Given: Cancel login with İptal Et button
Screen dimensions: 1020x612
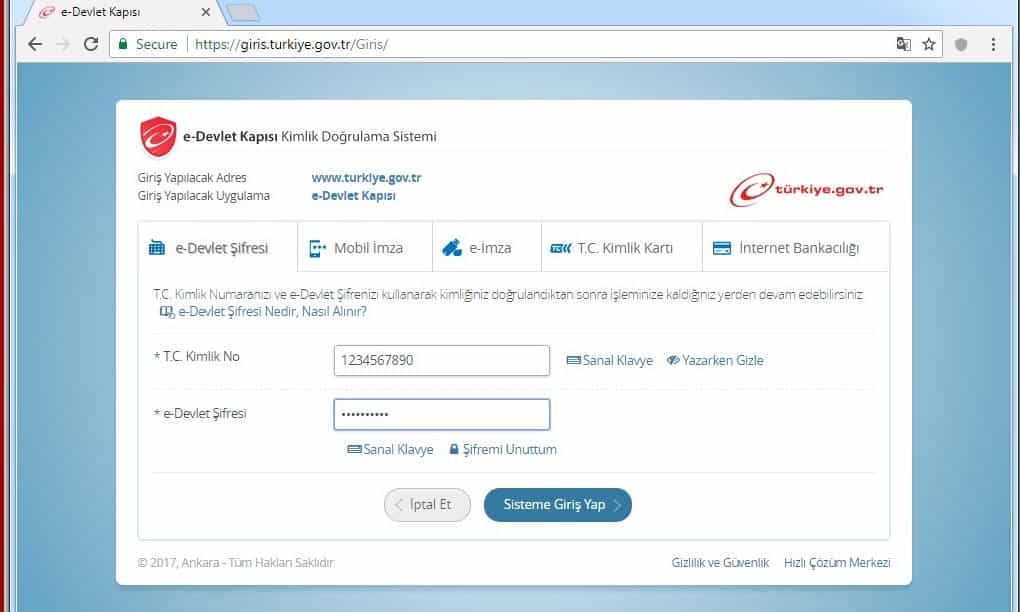Looking at the screenshot, I should coord(427,505).
